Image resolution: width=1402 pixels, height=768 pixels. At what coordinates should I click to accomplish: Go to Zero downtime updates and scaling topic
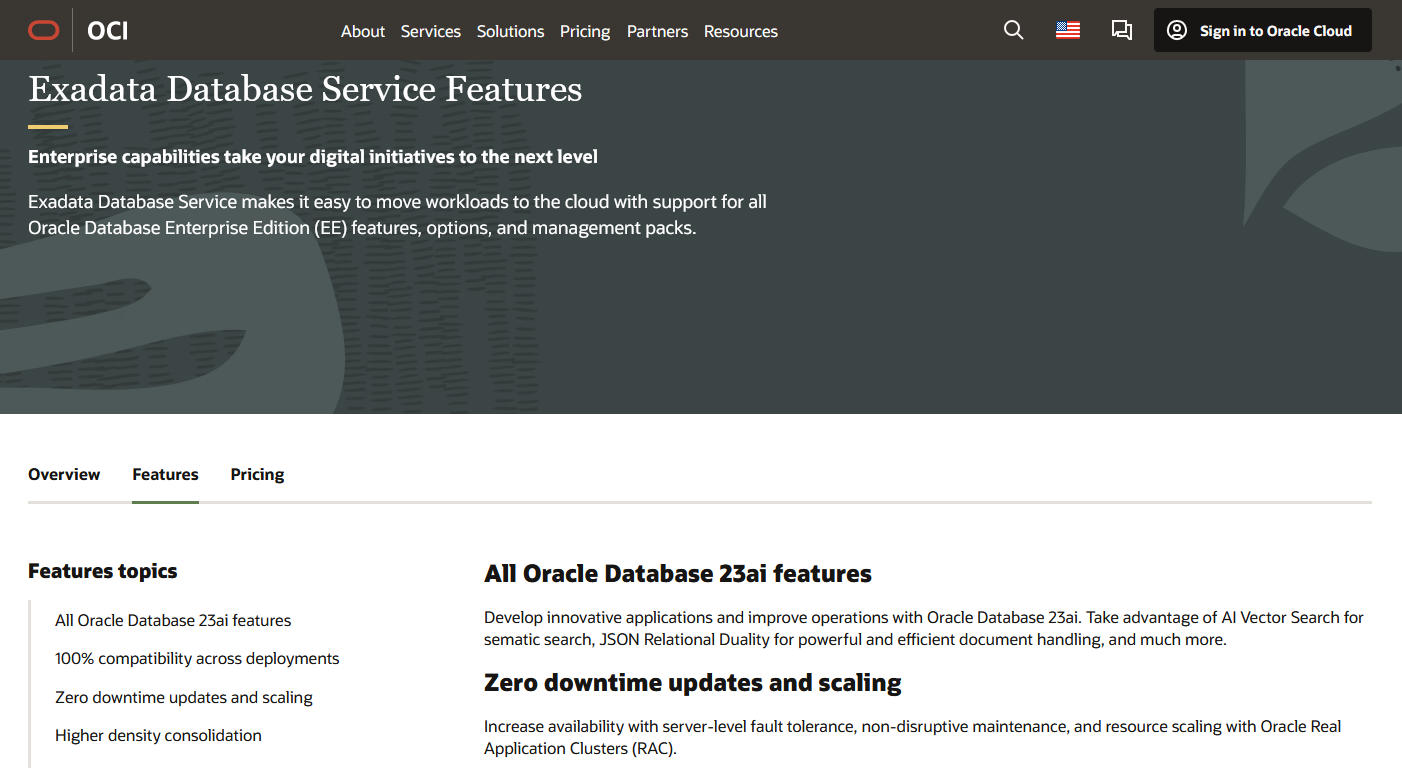click(184, 697)
